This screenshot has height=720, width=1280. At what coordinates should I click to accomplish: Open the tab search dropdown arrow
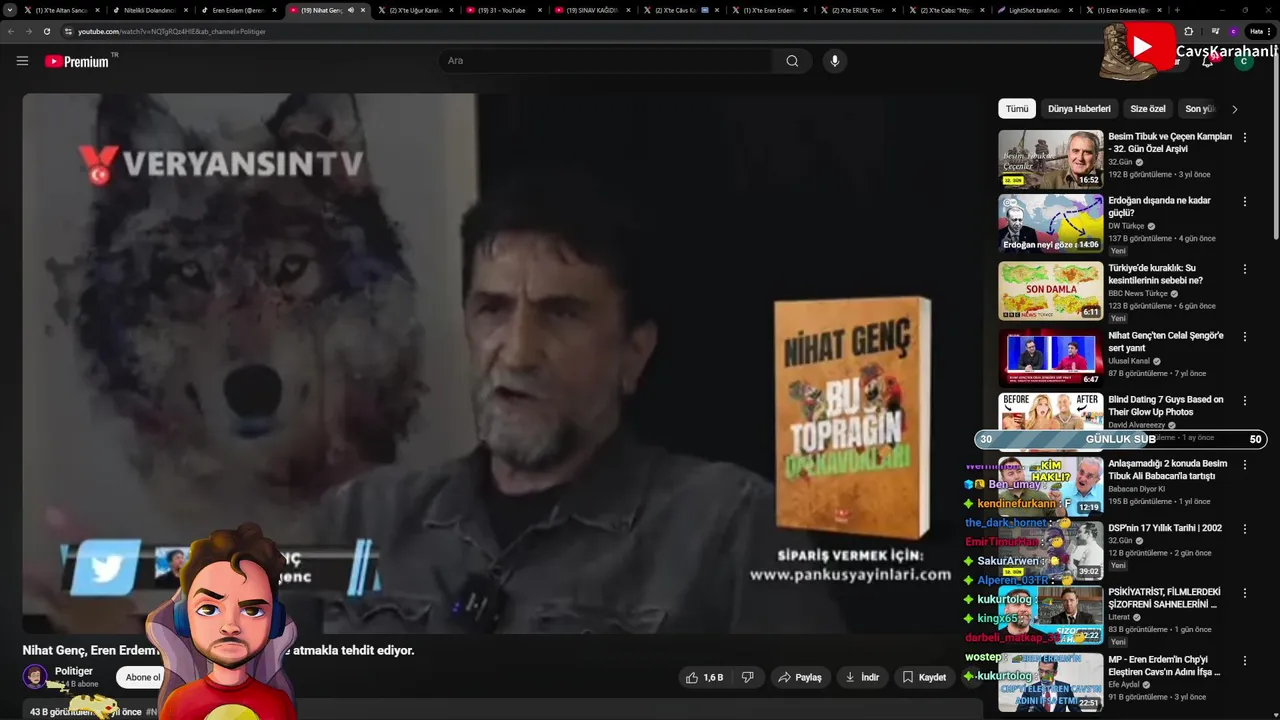10,10
